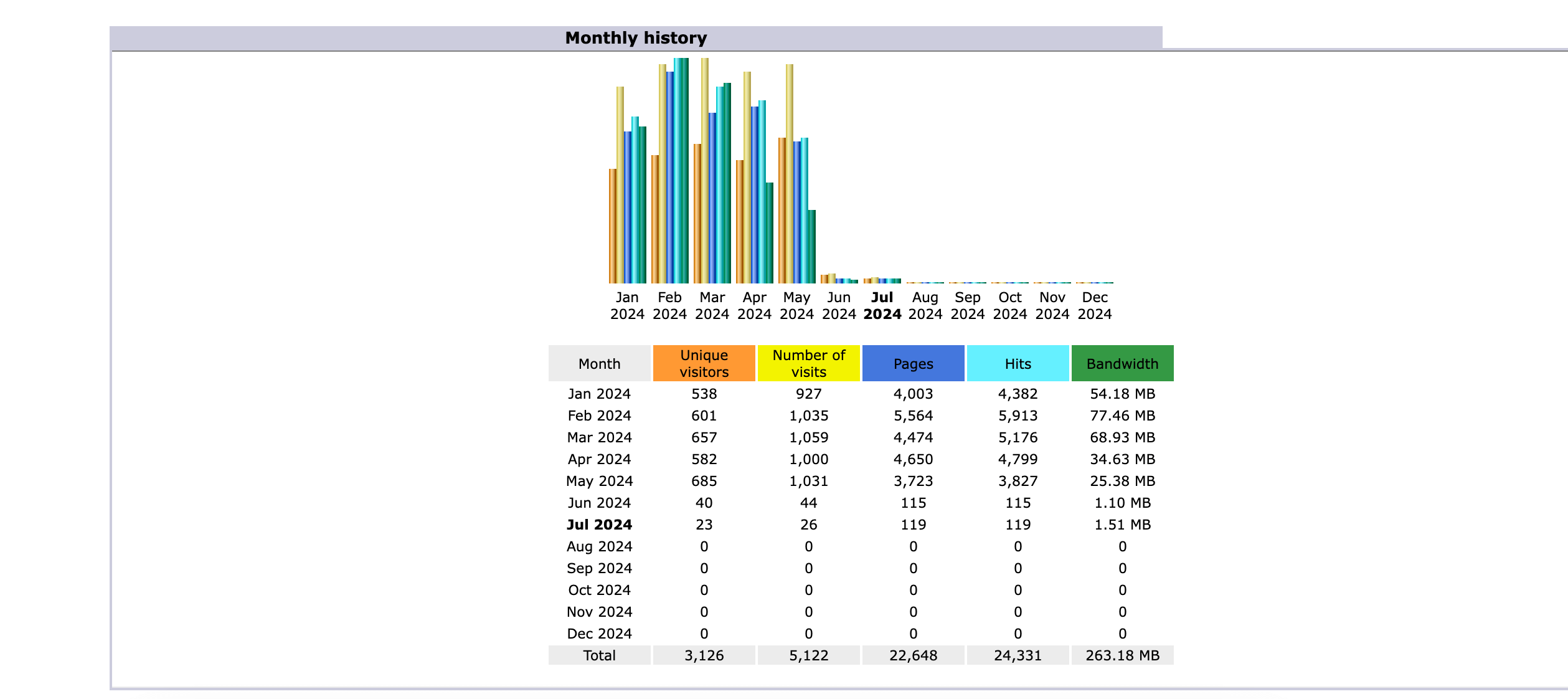Image resolution: width=1568 pixels, height=699 pixels.
Task: Click the Sep 2024 chart label
Action: point(968,306)
